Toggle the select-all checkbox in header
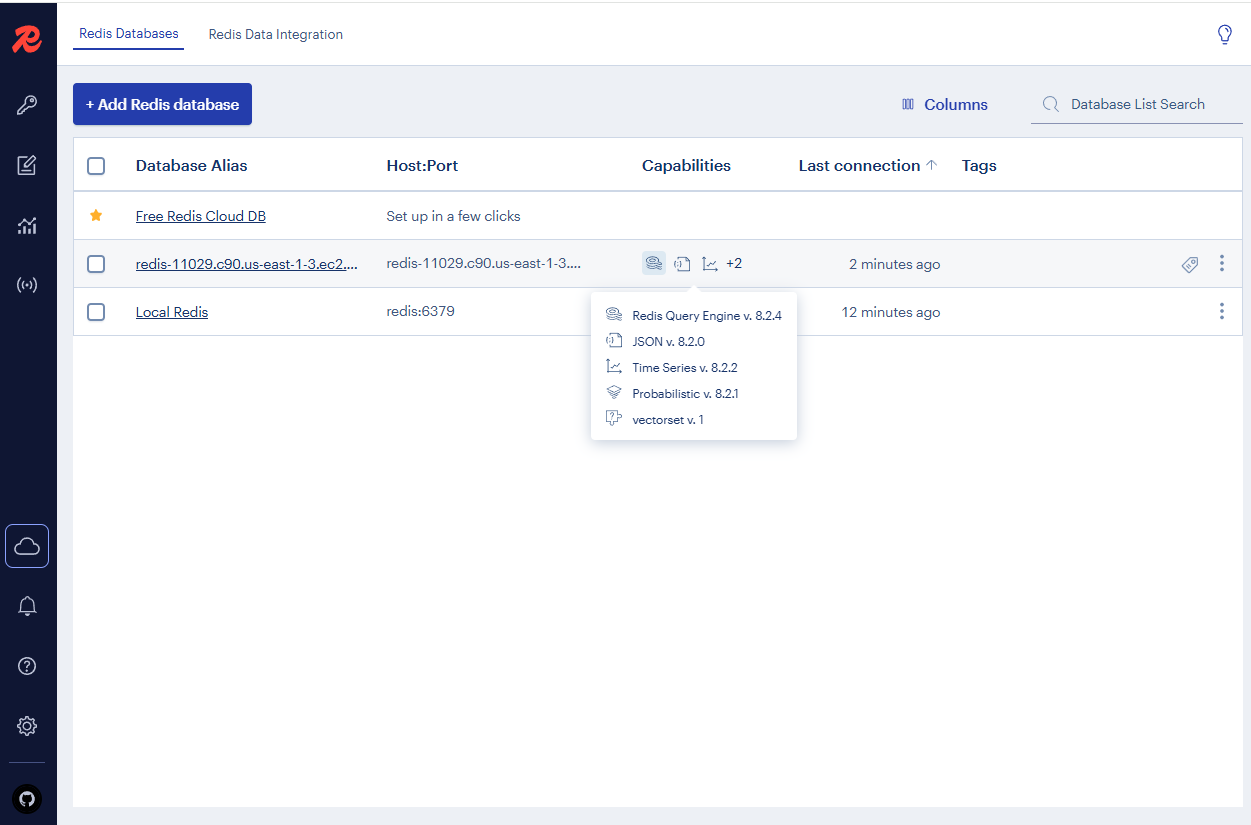This screenshot has height=825, width=1251. (x=96, y=166)
